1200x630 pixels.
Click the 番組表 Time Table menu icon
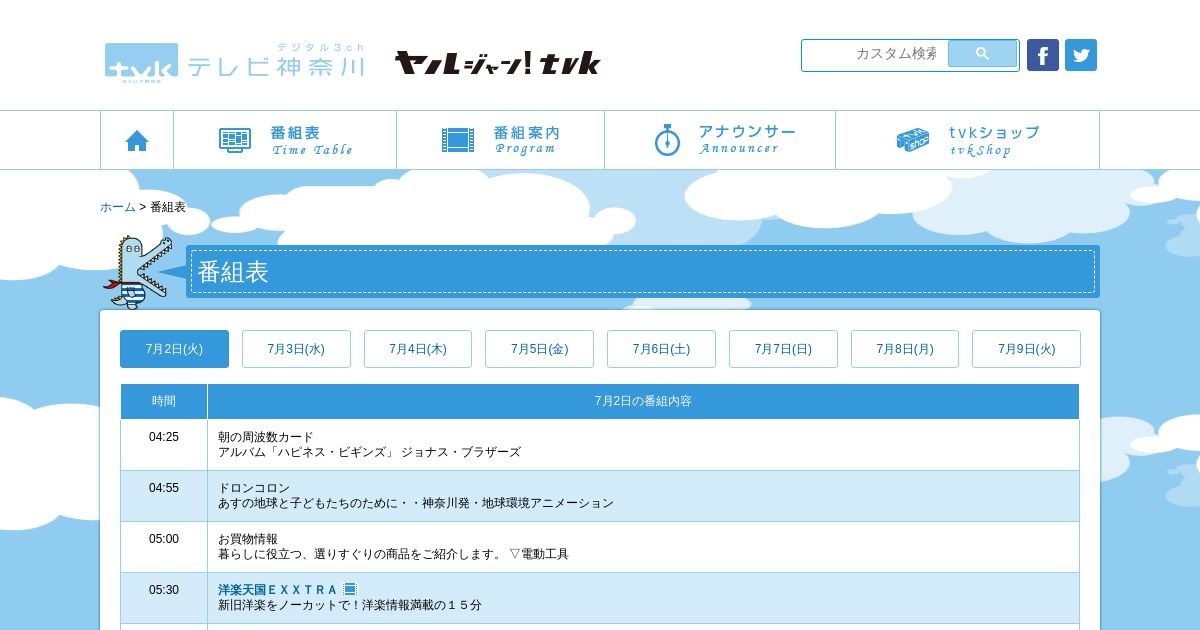(x=235, y=140)
